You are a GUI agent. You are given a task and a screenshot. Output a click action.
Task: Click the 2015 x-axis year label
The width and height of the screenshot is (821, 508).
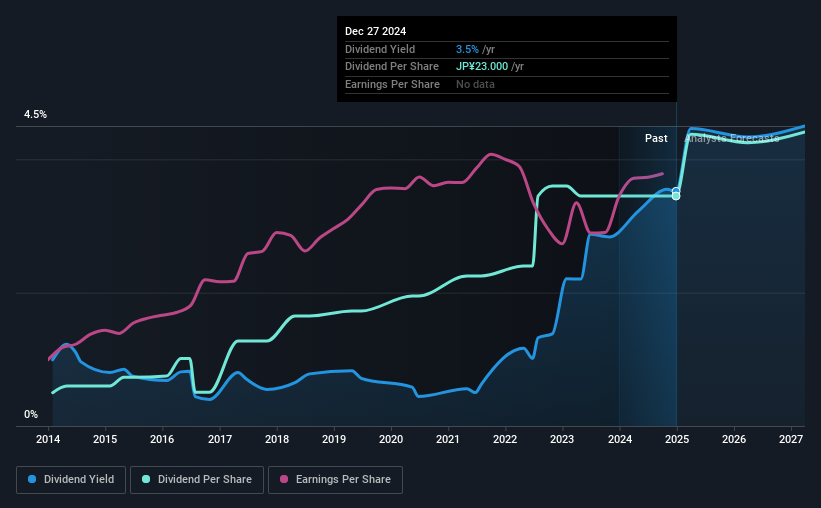coord(105,439)
